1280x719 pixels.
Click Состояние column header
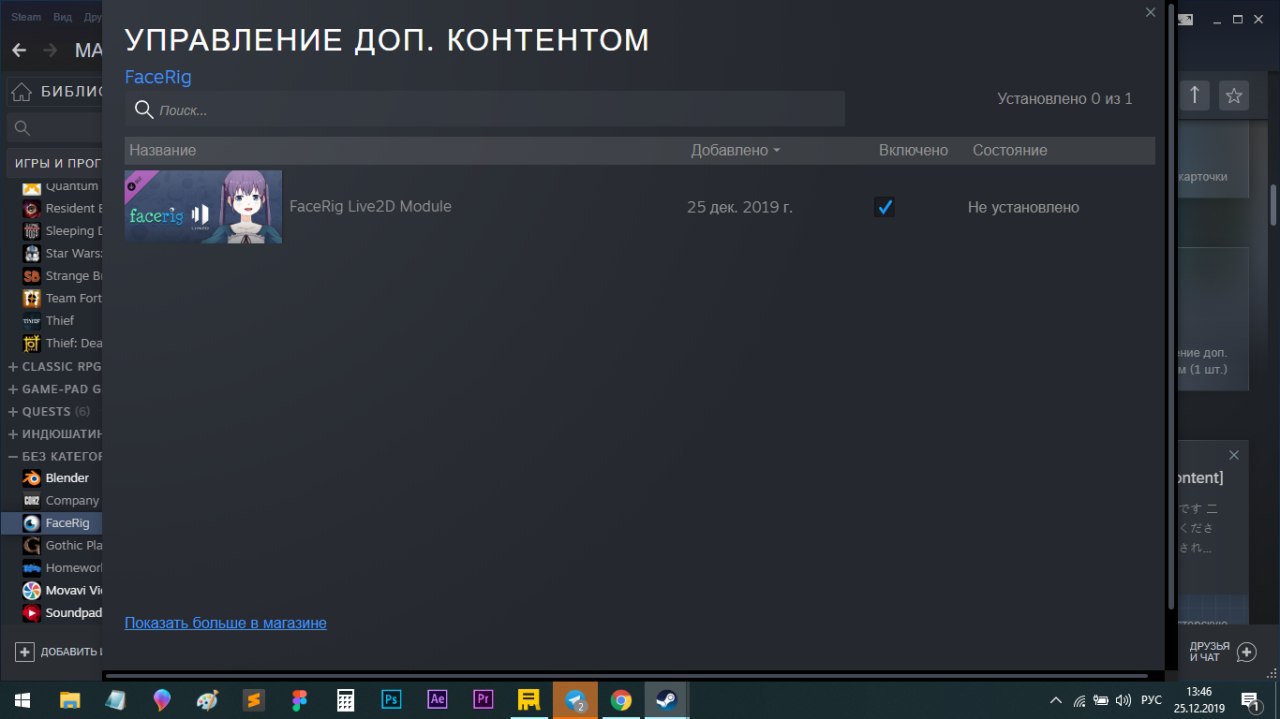(1010, 150)
